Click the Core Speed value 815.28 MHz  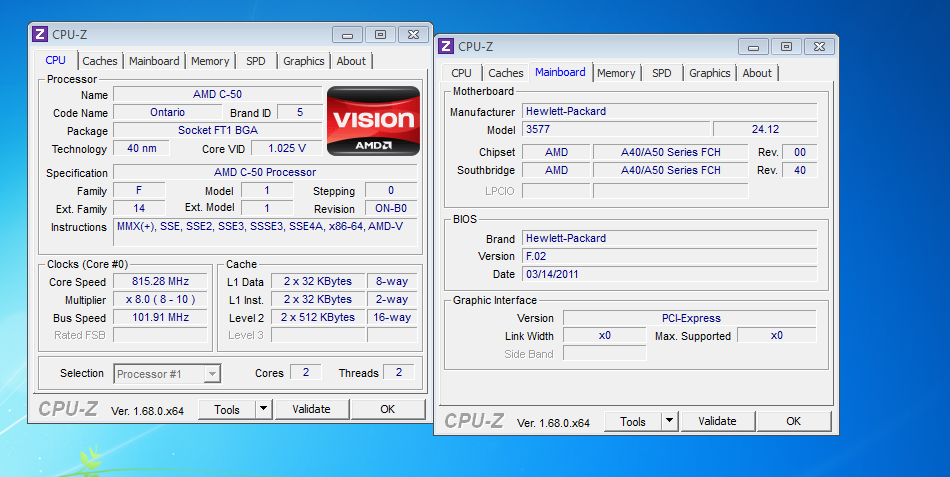(161, 281)
